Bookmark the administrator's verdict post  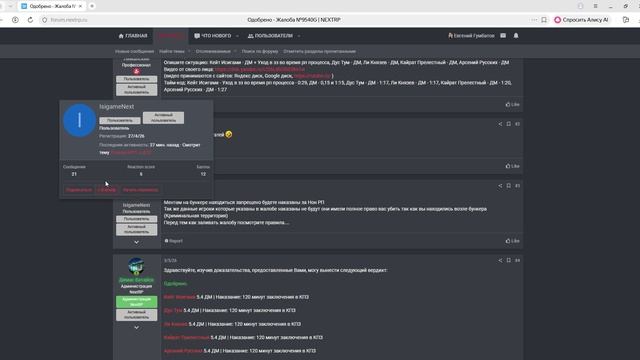point(509,260)
